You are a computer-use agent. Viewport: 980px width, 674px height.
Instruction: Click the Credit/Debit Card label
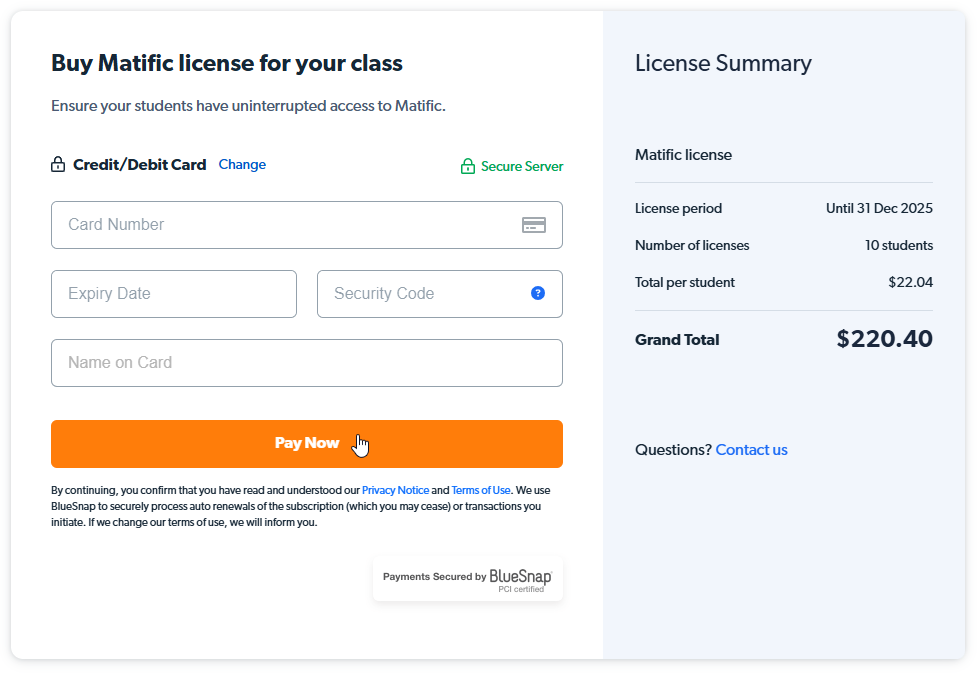pos(139,164)
